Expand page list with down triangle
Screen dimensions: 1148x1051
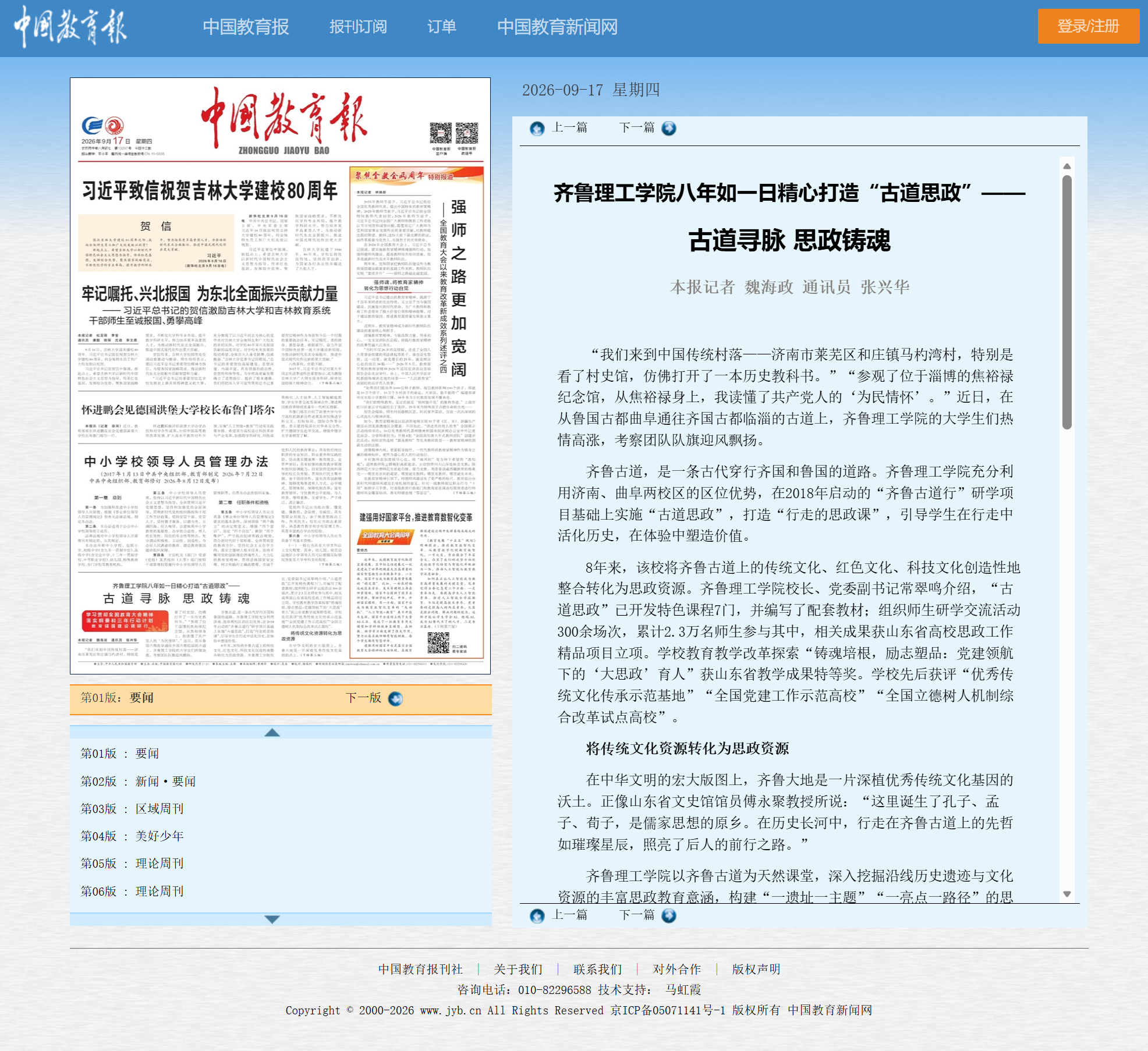coord(272,919)
